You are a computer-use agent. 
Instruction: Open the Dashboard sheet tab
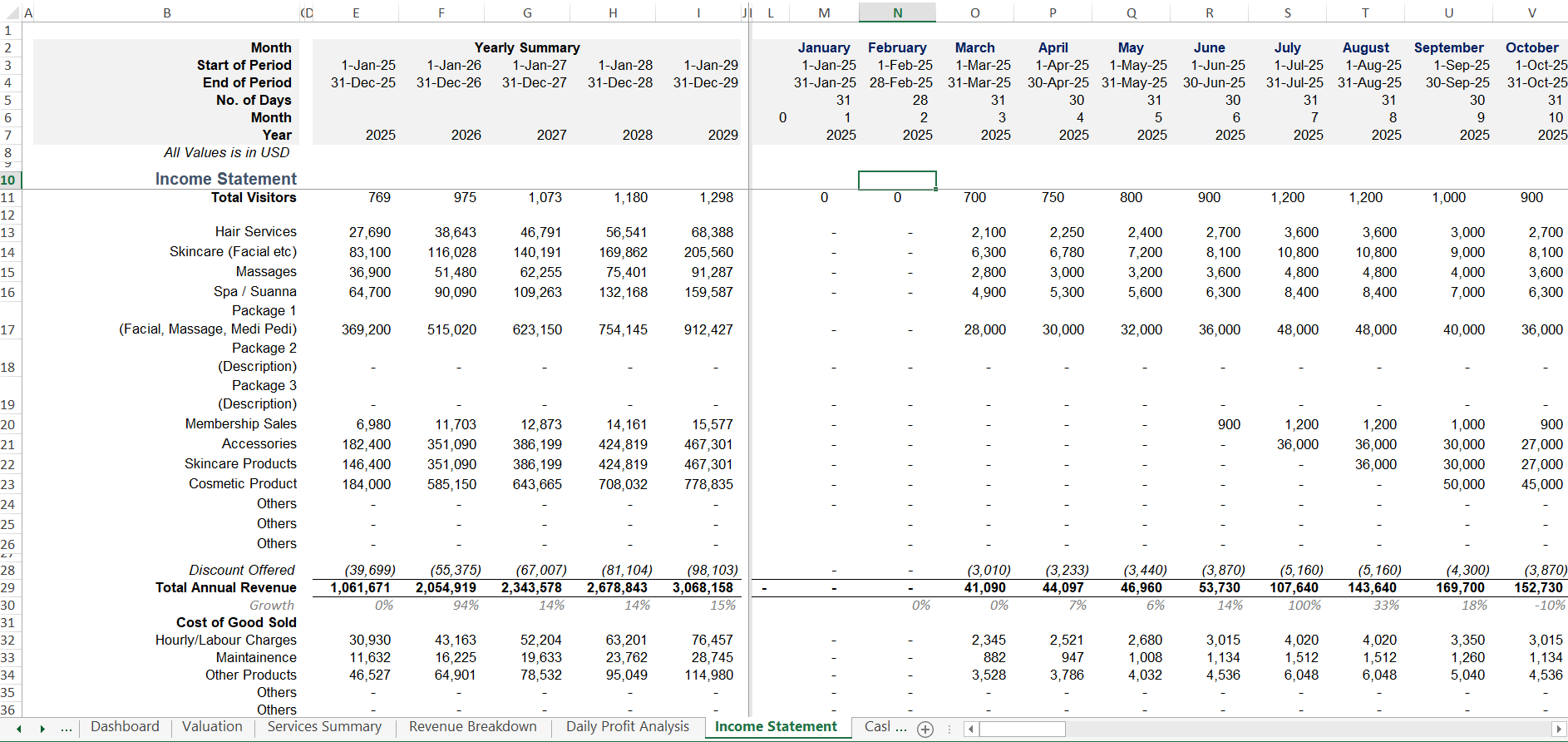pos(125,727)
